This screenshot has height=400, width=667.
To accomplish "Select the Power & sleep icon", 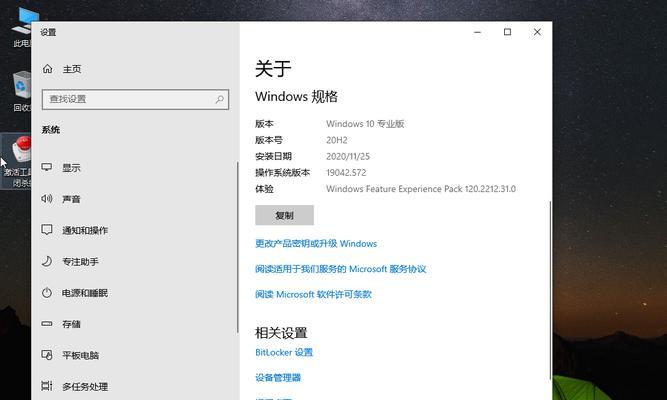I will click(x=47, y=292).
